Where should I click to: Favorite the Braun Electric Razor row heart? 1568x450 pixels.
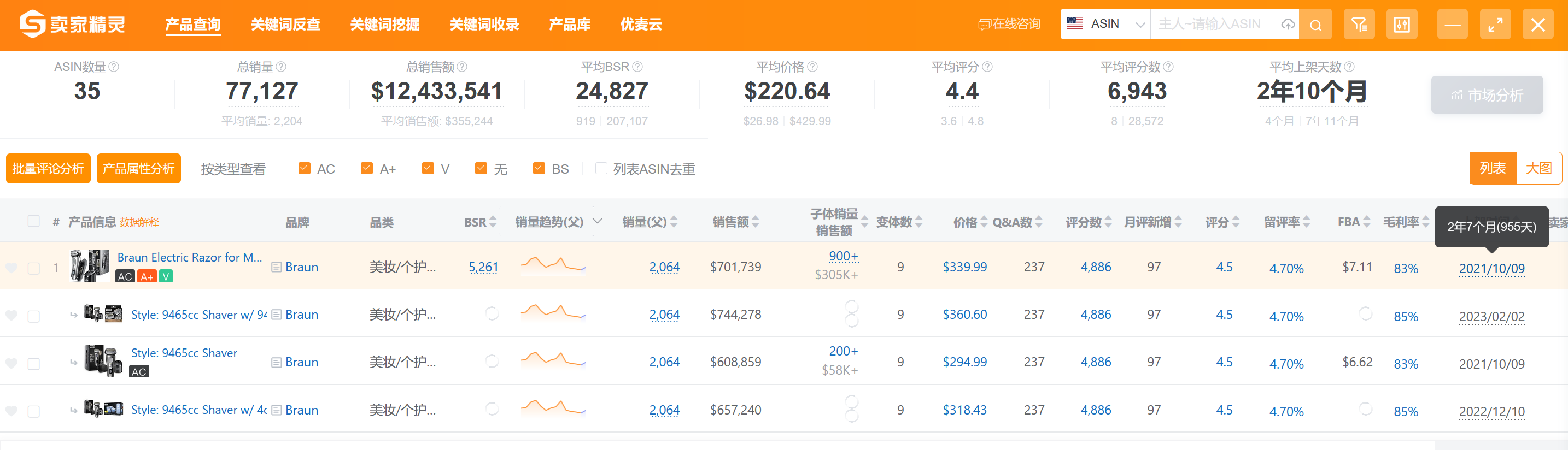pyautogui.click(x=11, y=268)
